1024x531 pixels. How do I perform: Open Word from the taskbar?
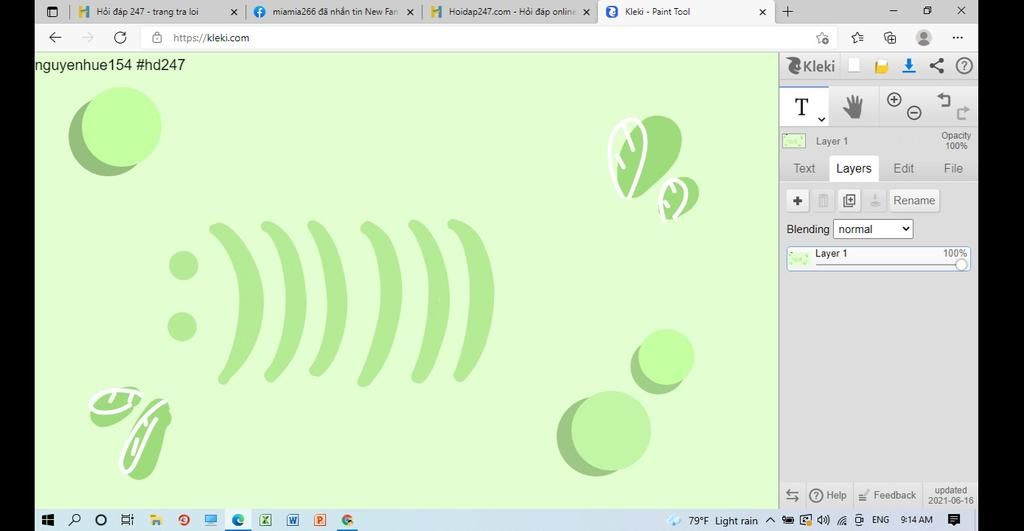click(x=293, y=520)
